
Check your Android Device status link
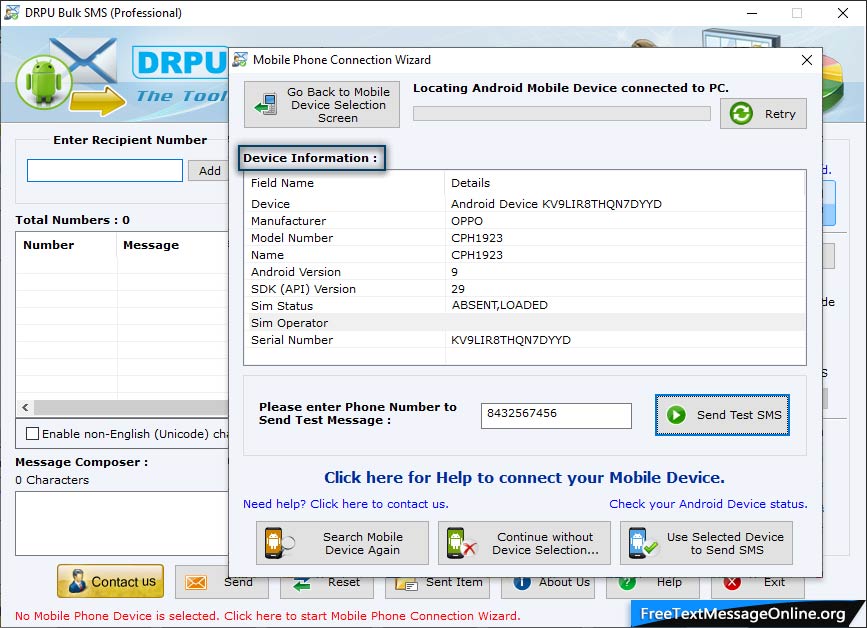click(x=708, y=504)
